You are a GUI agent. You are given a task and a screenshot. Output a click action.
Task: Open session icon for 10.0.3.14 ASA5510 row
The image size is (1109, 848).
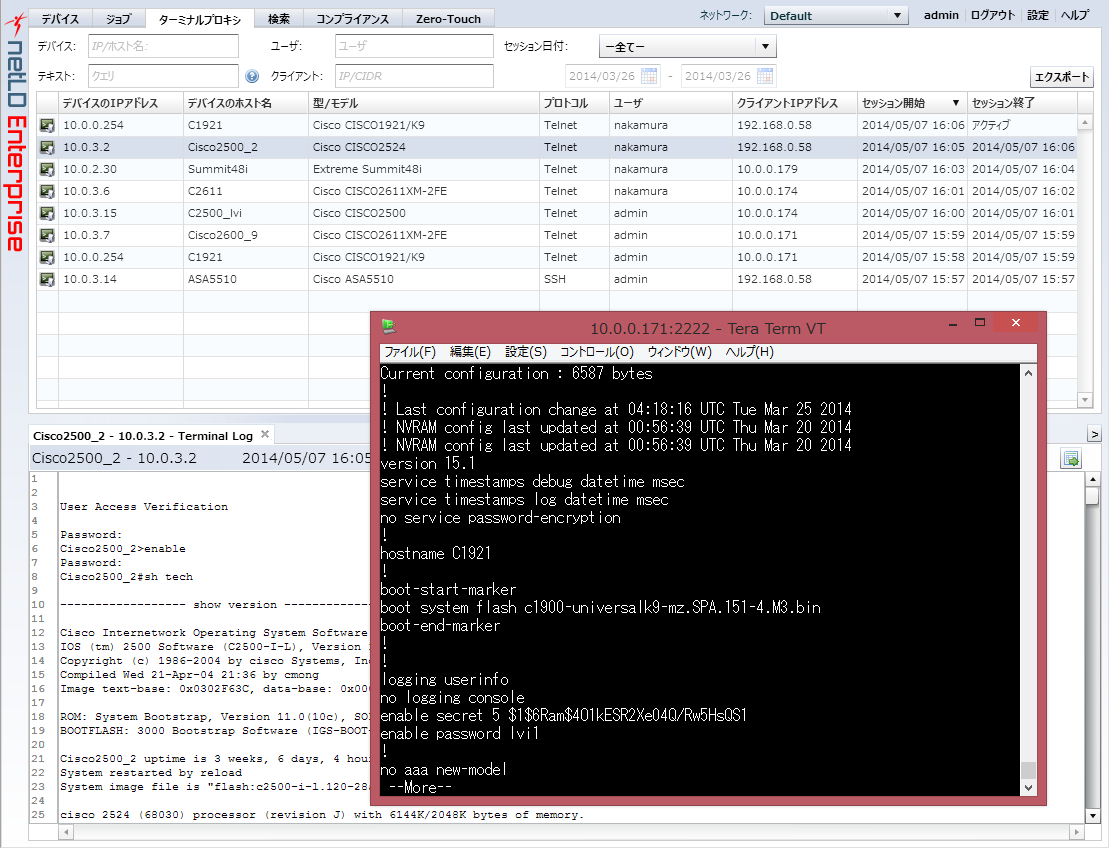(x=47, y=279)
